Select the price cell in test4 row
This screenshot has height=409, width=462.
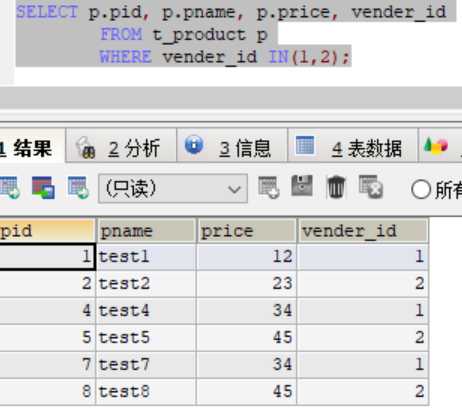pos(247,311)
